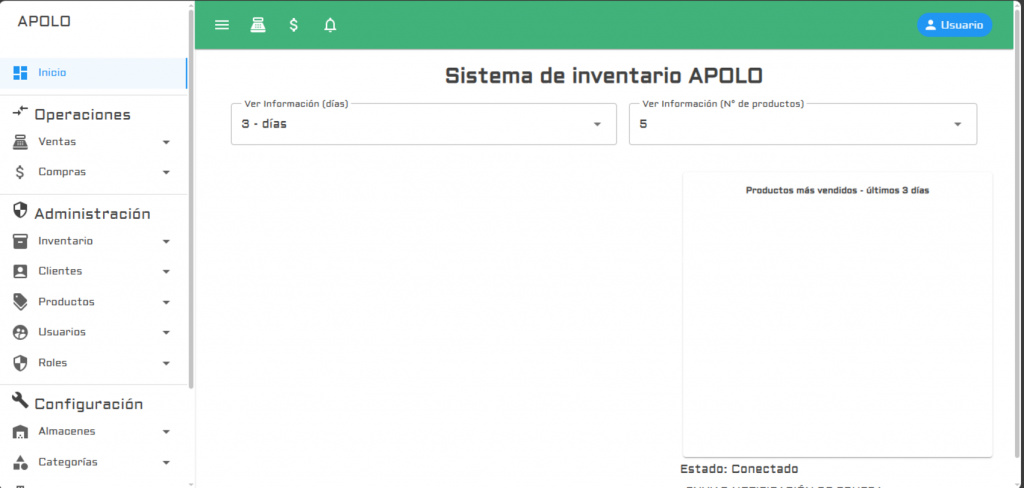Screen dimensions: 1024x488
Task: Click the dollar sign icon in top bar
Action: point(293,25)
